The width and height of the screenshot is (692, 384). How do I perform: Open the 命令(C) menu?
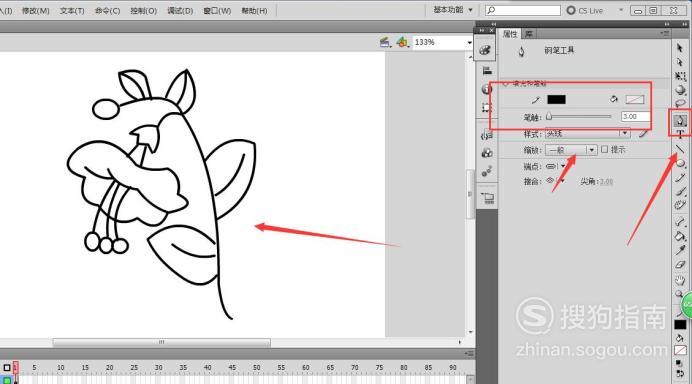coord(107,11)
